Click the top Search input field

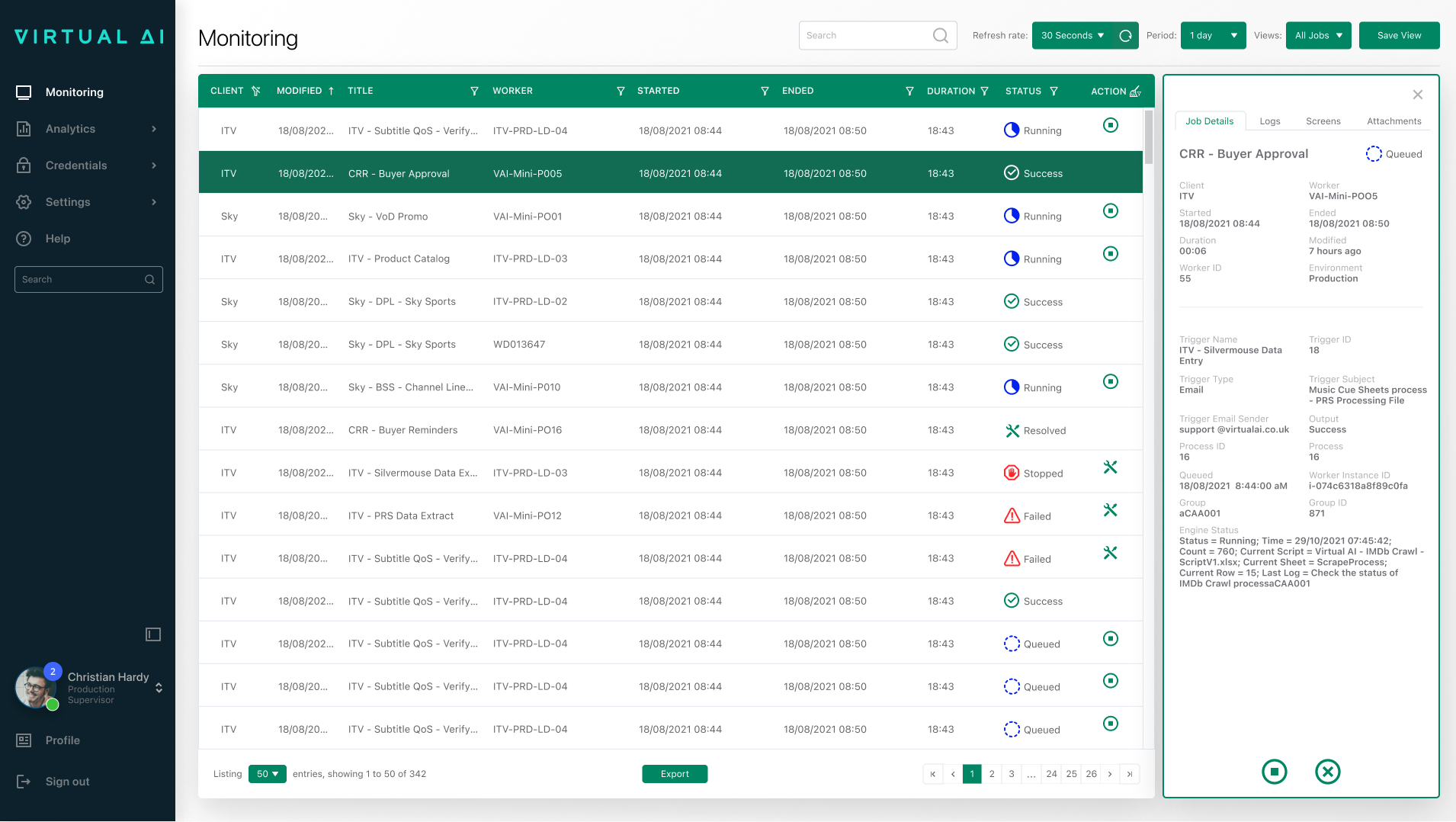tap(866, 36)
